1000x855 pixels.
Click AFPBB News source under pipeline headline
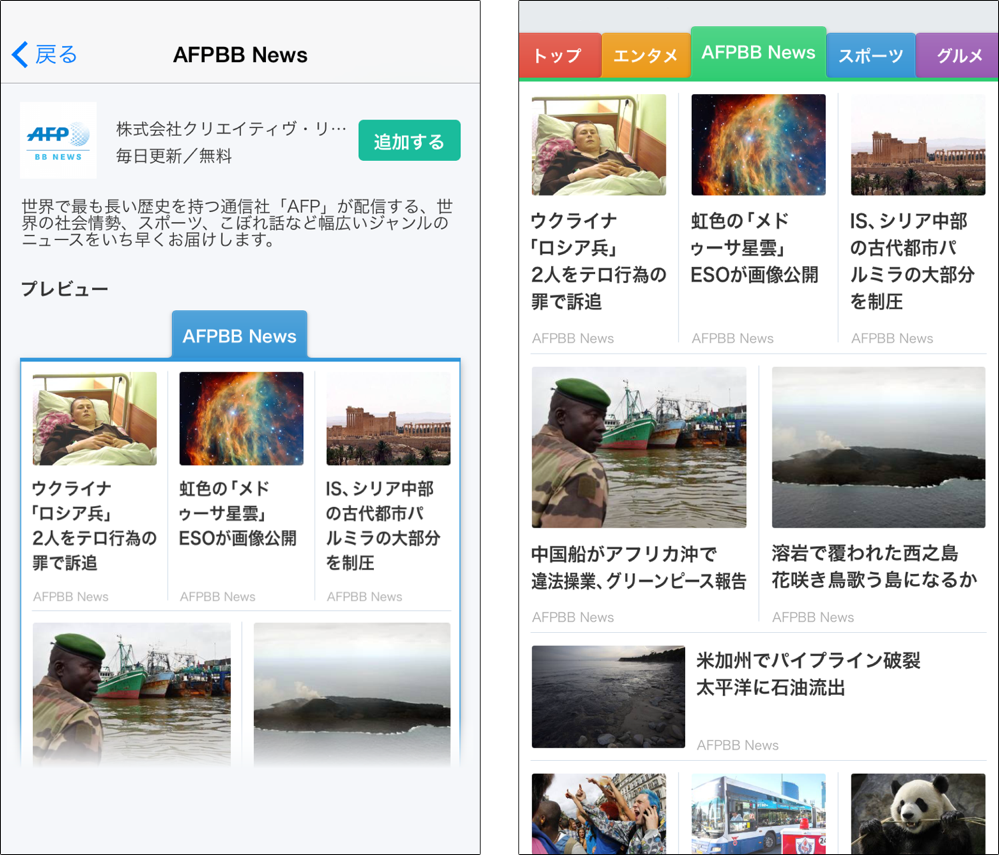pyautogui.click(x=737, y=745)
